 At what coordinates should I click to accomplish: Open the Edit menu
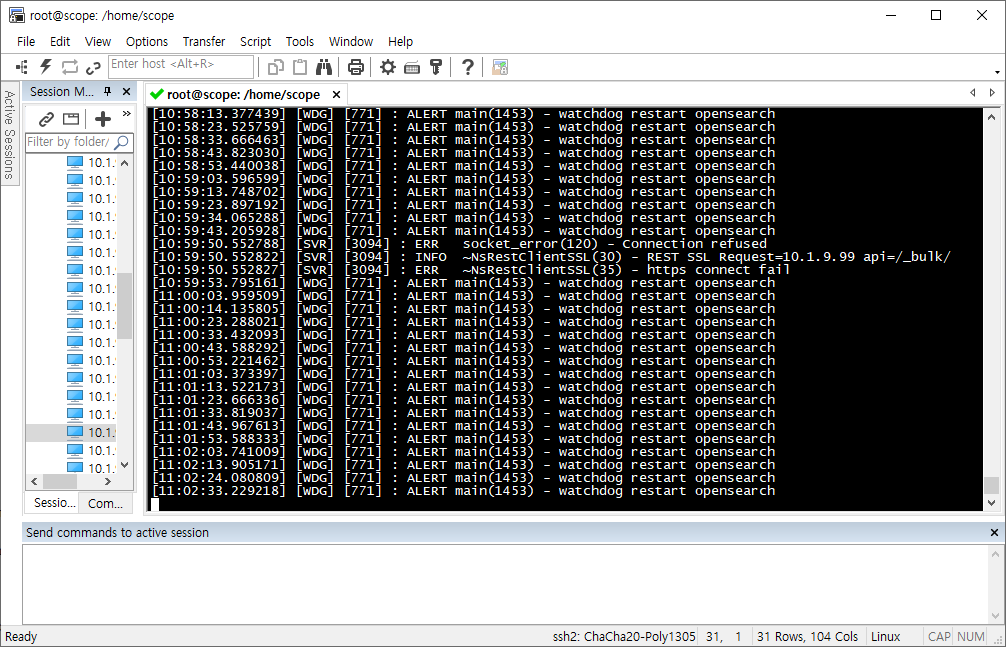60,41
